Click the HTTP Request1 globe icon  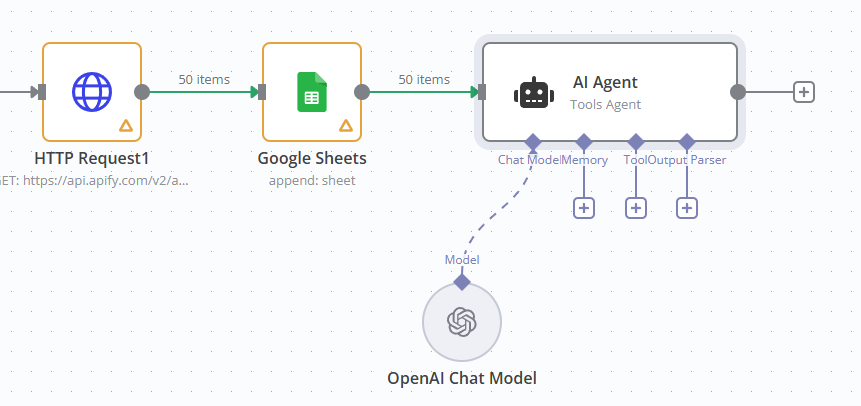(x=92, y=92)
